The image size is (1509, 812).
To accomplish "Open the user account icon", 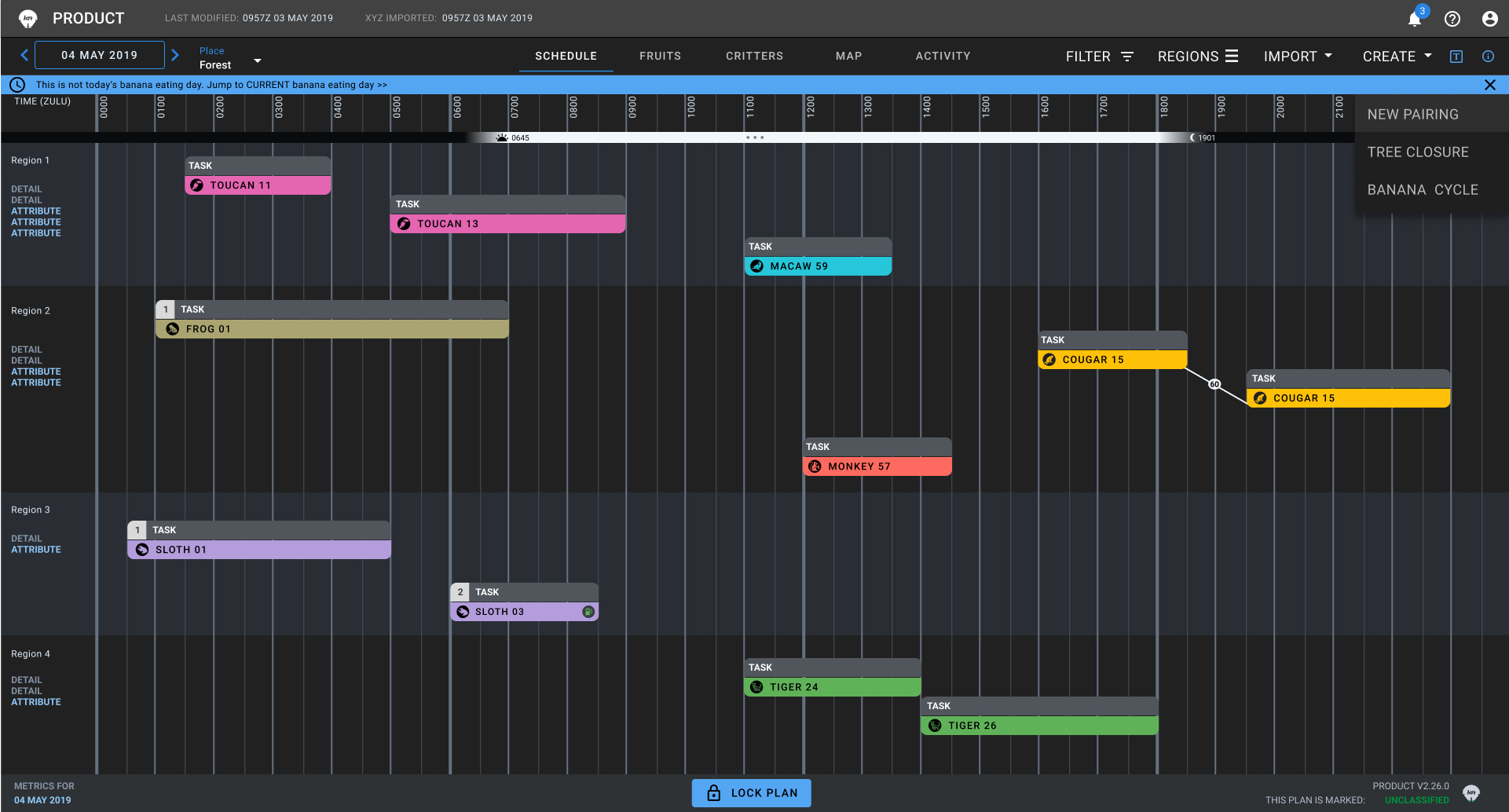I will (1489, 19).
